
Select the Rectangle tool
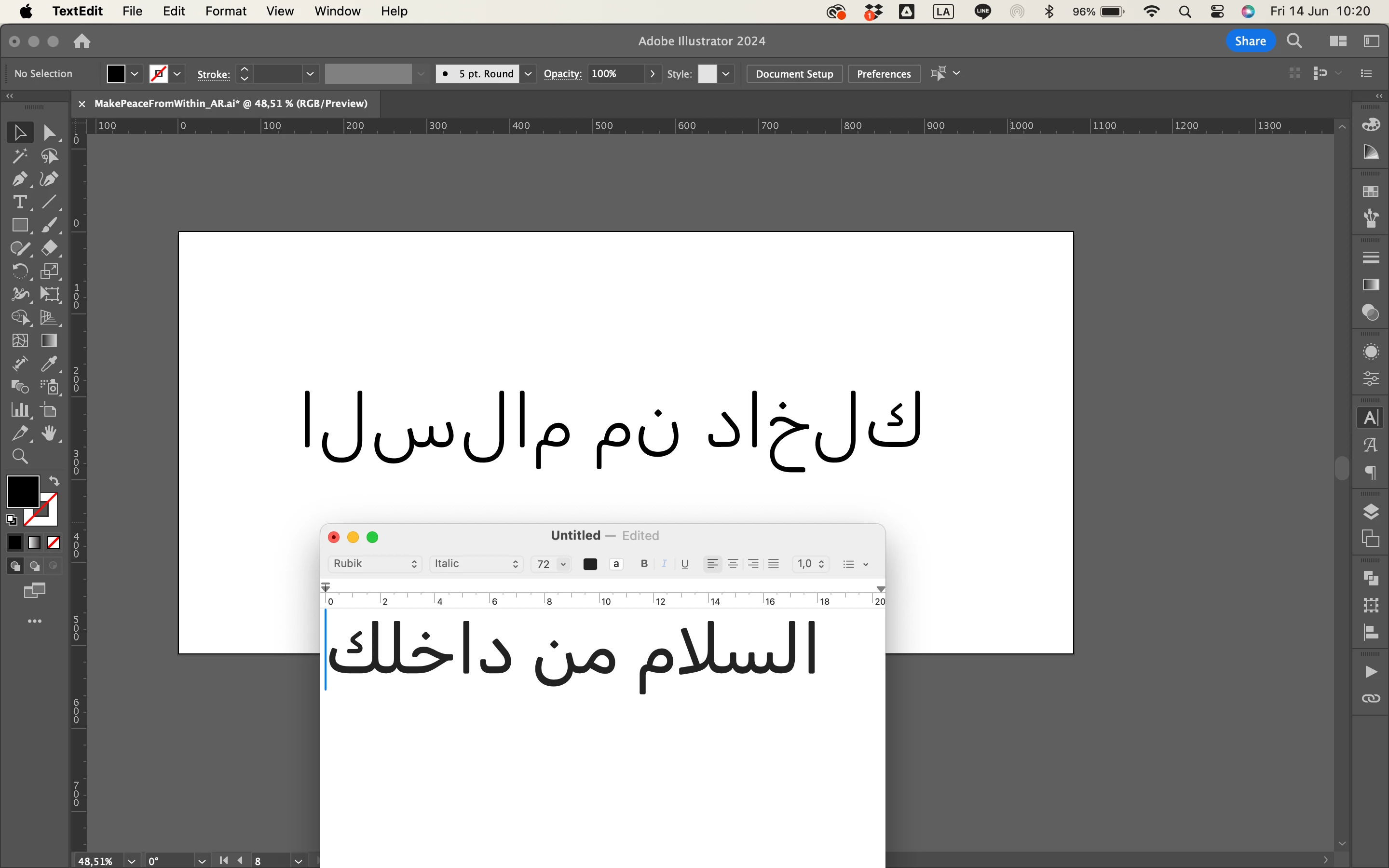19,225
